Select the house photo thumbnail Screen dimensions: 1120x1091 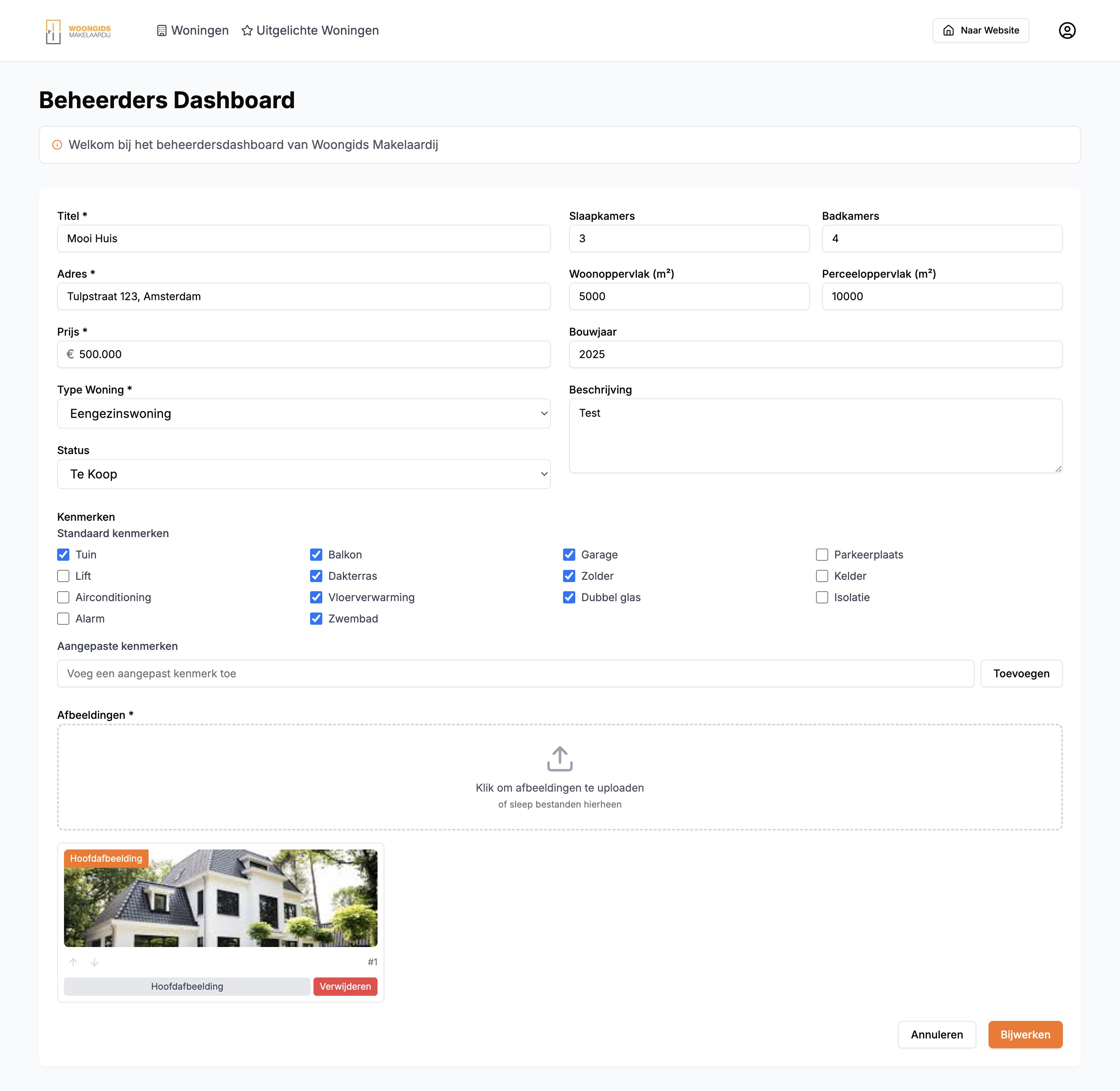(221, 898)
